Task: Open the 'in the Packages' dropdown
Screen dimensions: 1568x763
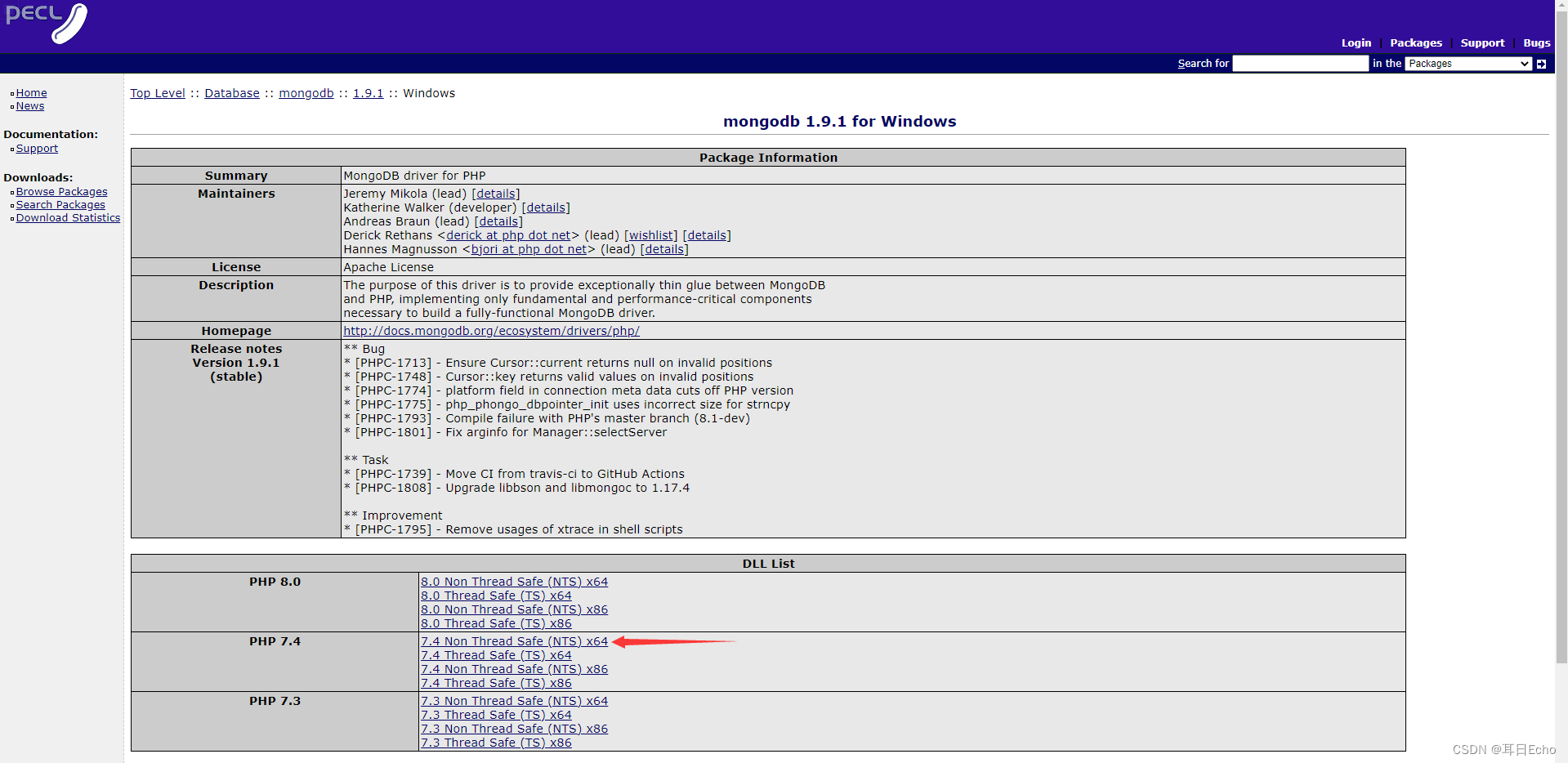Action: coord(1467,63)
